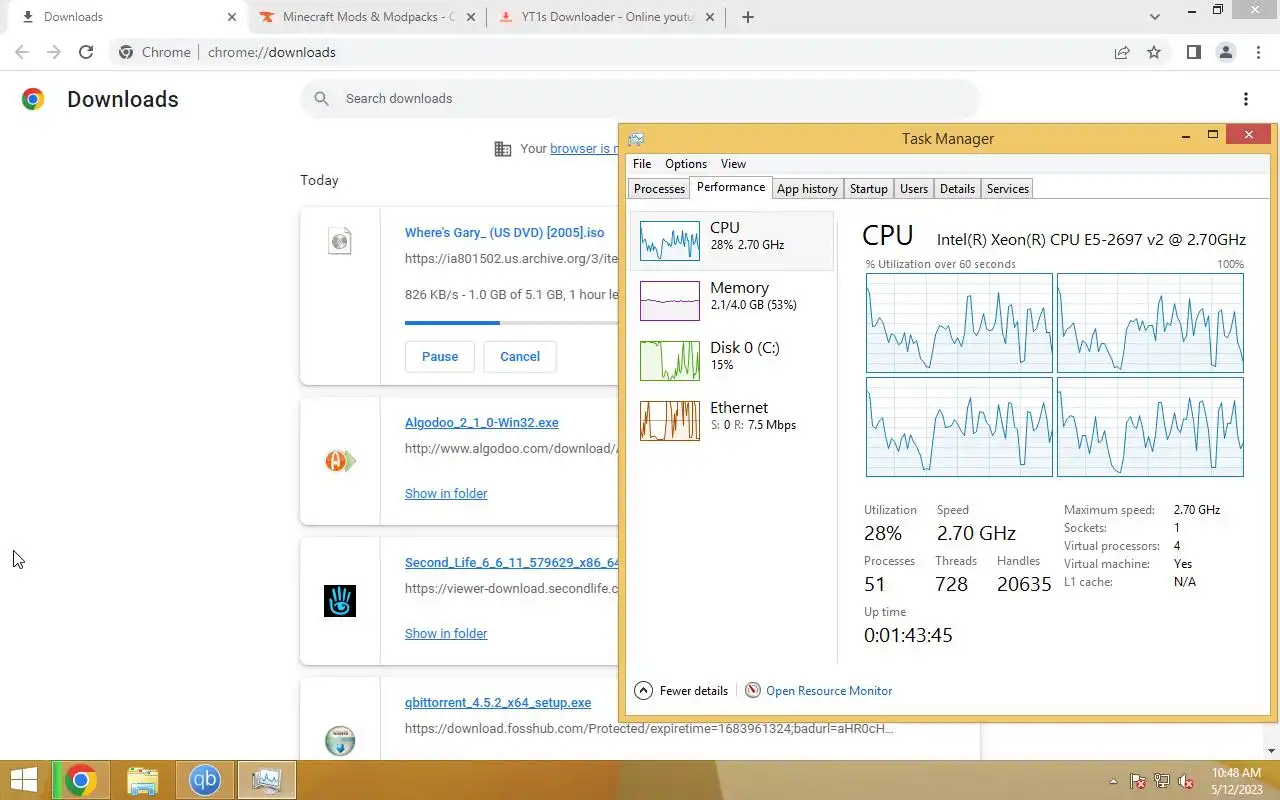The height and width of the screenshot is (800, 1280).
Task: Select the Ethernet performance item
Action: (x=732, y=420)
